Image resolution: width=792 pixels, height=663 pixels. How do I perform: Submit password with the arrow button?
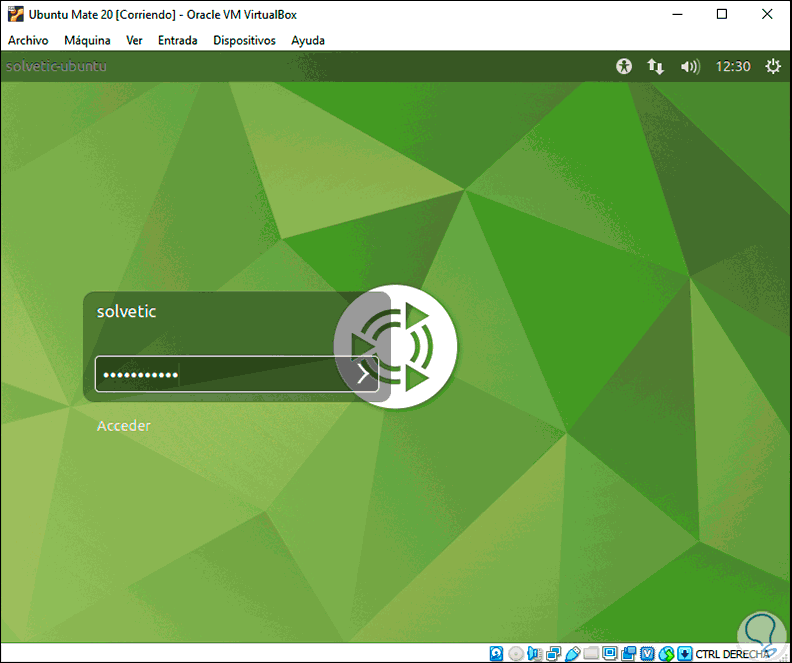pos(363,374)
